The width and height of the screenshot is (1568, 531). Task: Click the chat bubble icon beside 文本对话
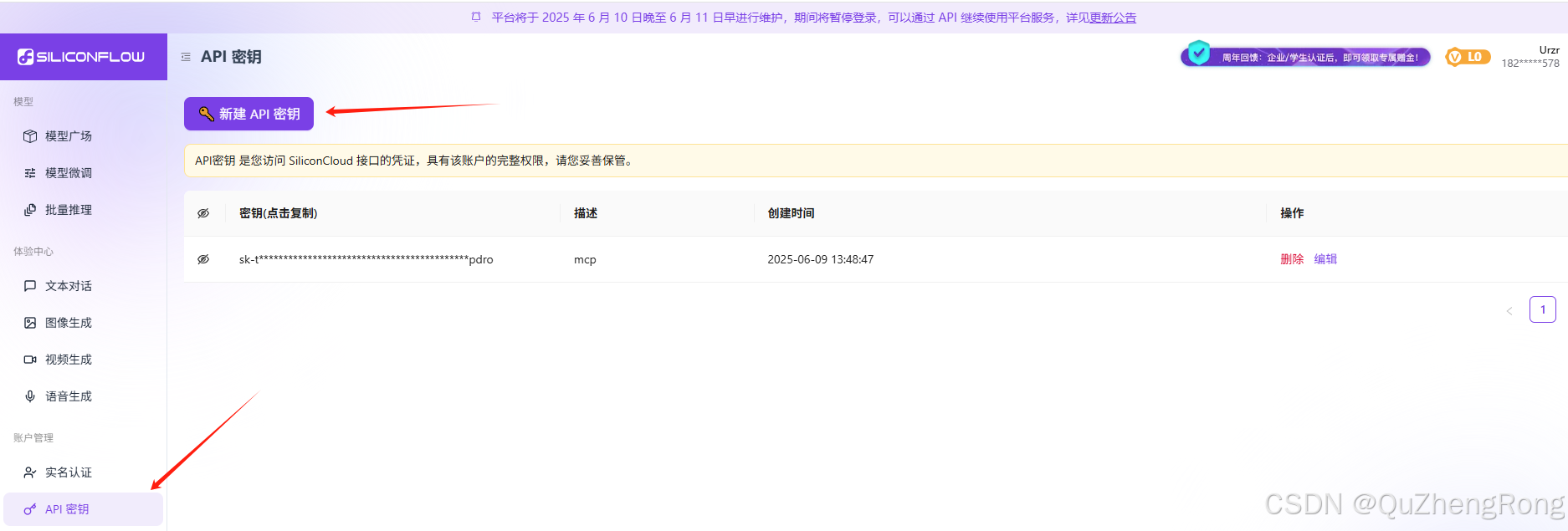30,286
